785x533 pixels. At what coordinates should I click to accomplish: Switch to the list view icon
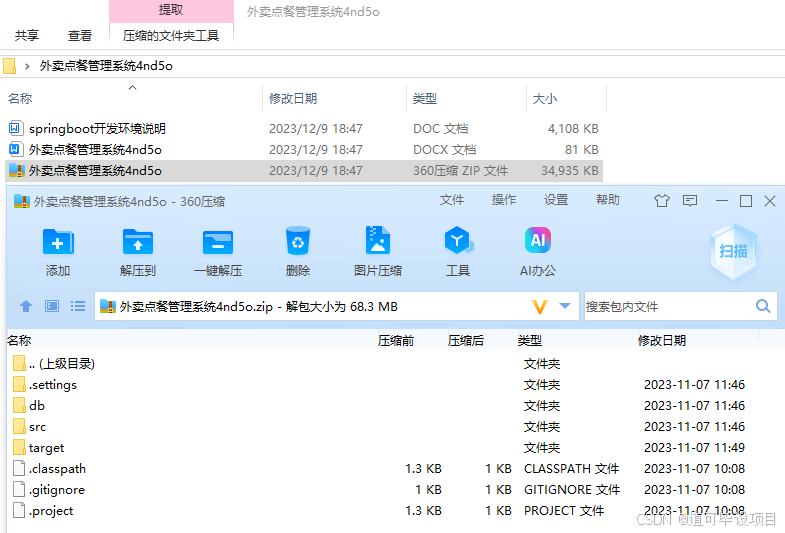pyautogui.click(x=78, y=306)
